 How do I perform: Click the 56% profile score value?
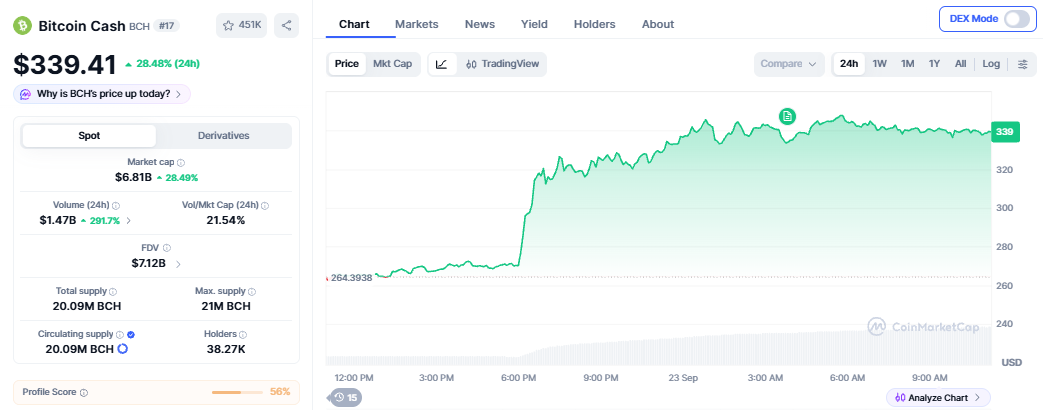pyautogui.click(x=280, y=391)
